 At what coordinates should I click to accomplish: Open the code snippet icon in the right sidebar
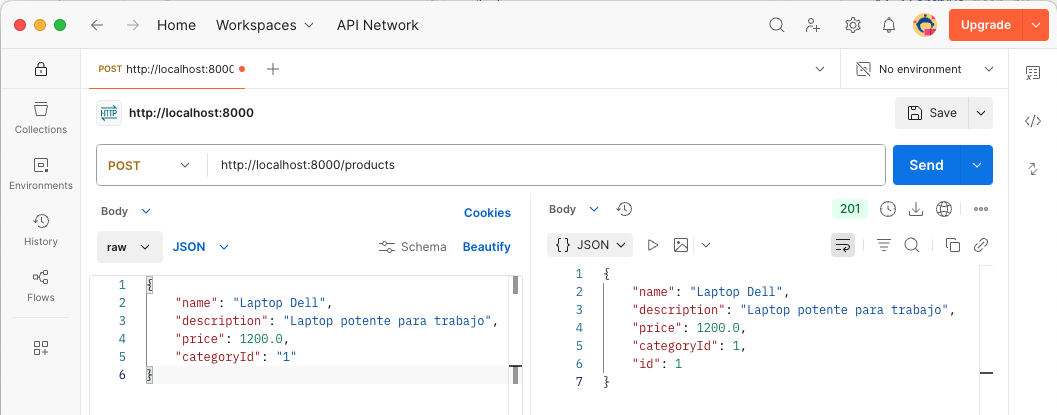(1033, 121)
